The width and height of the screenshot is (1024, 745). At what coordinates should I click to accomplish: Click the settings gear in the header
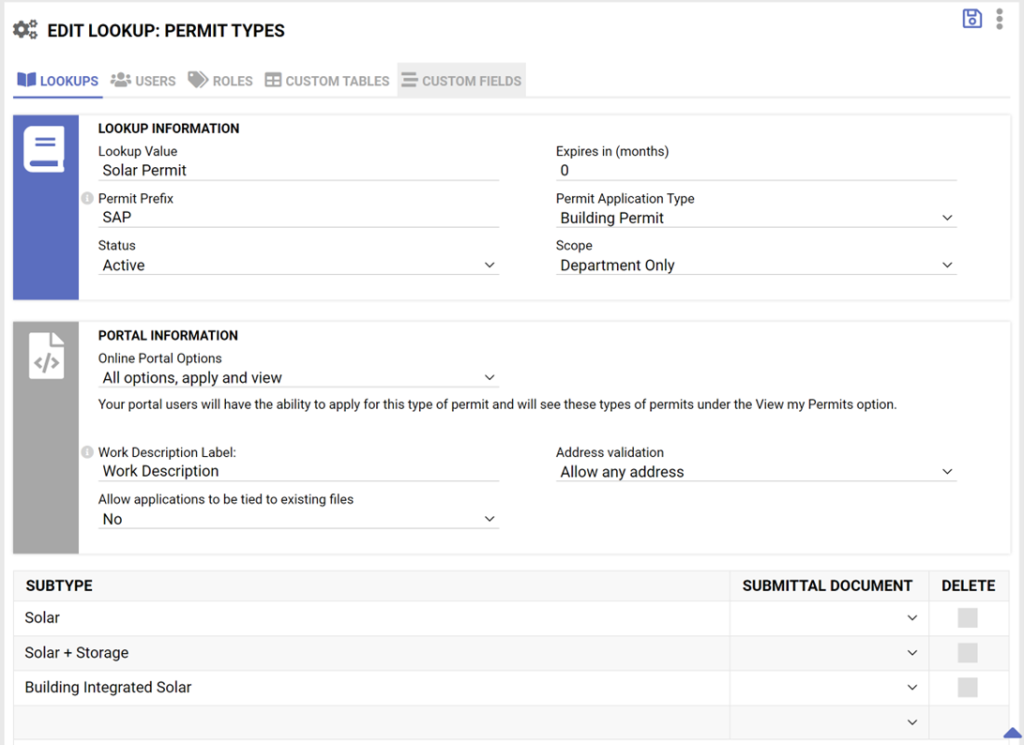(x=24, y=30)
